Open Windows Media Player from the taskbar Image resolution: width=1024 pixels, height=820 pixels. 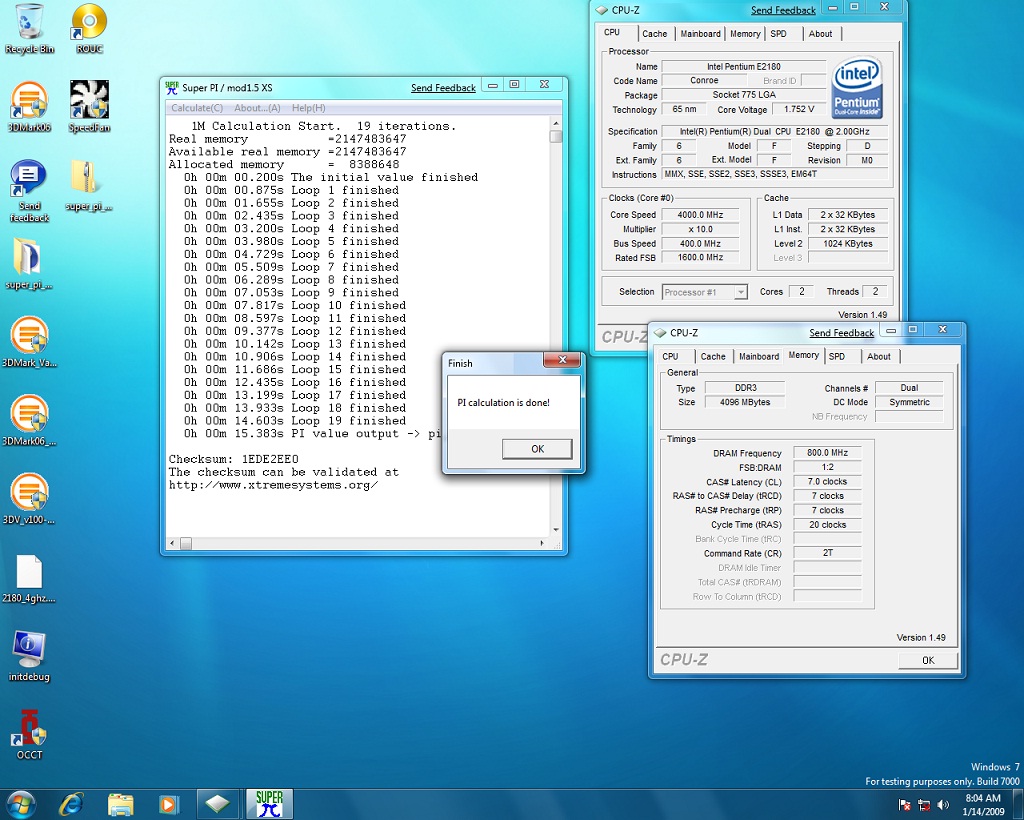point(168,804)
